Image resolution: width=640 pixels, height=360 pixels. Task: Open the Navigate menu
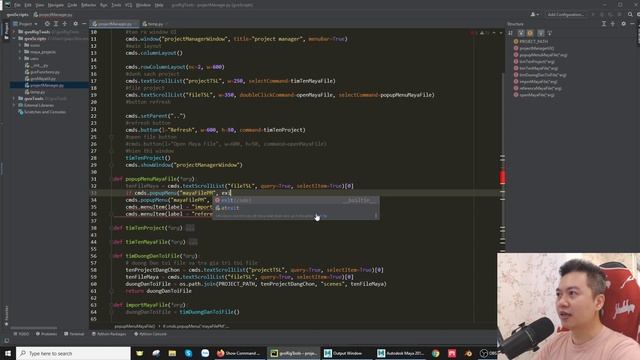point(56,5)
